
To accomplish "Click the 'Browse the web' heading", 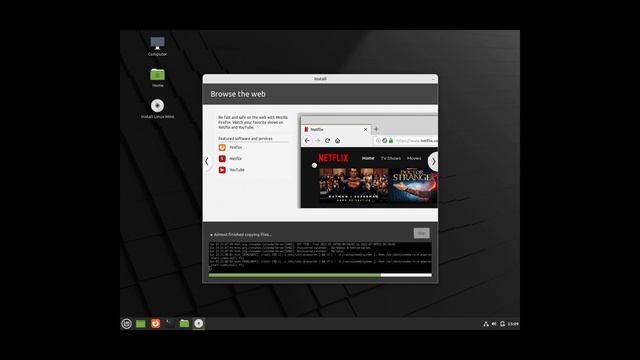I will [x=238, y=94].
